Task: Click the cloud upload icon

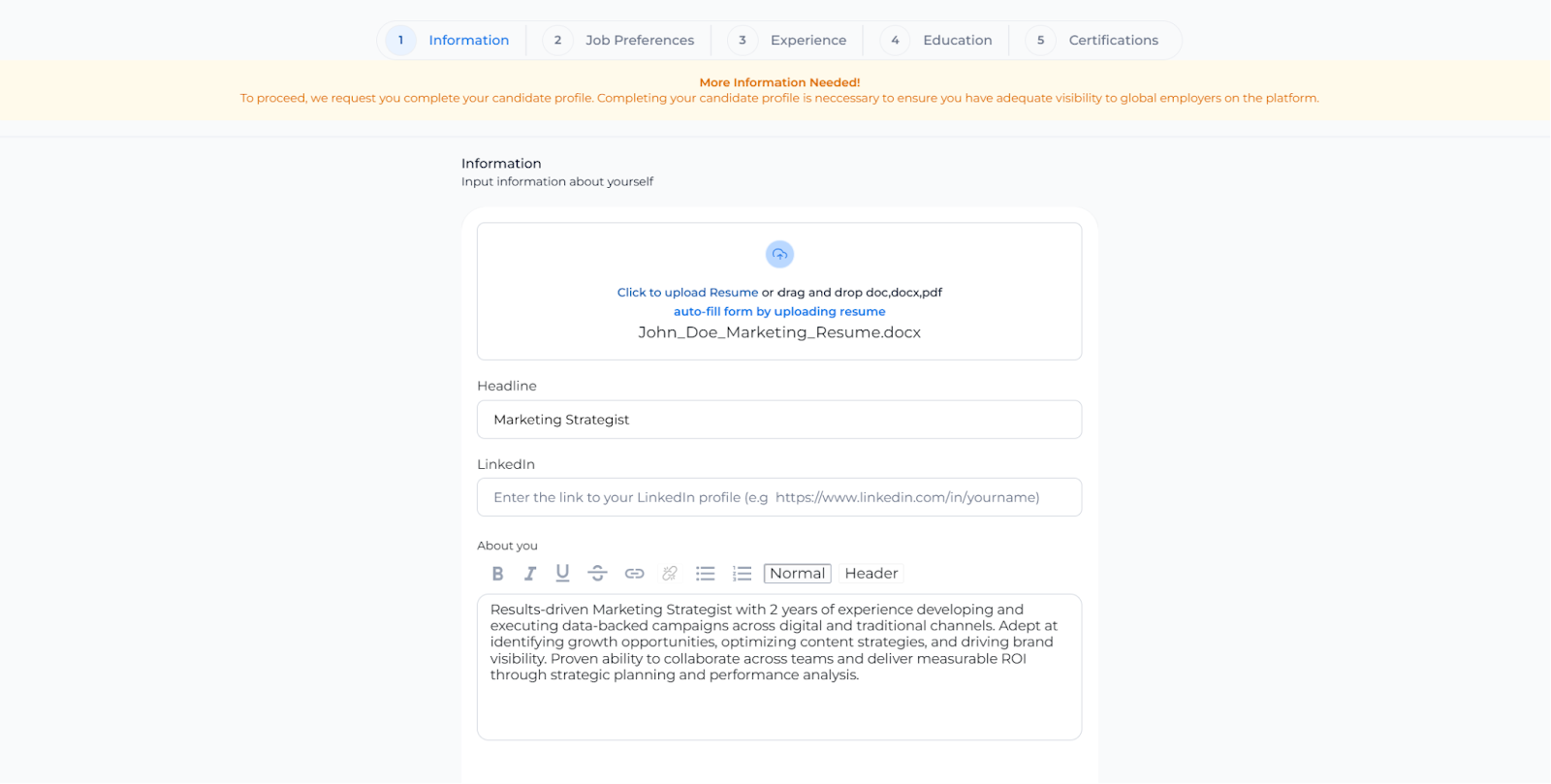Action: point(779,254)
